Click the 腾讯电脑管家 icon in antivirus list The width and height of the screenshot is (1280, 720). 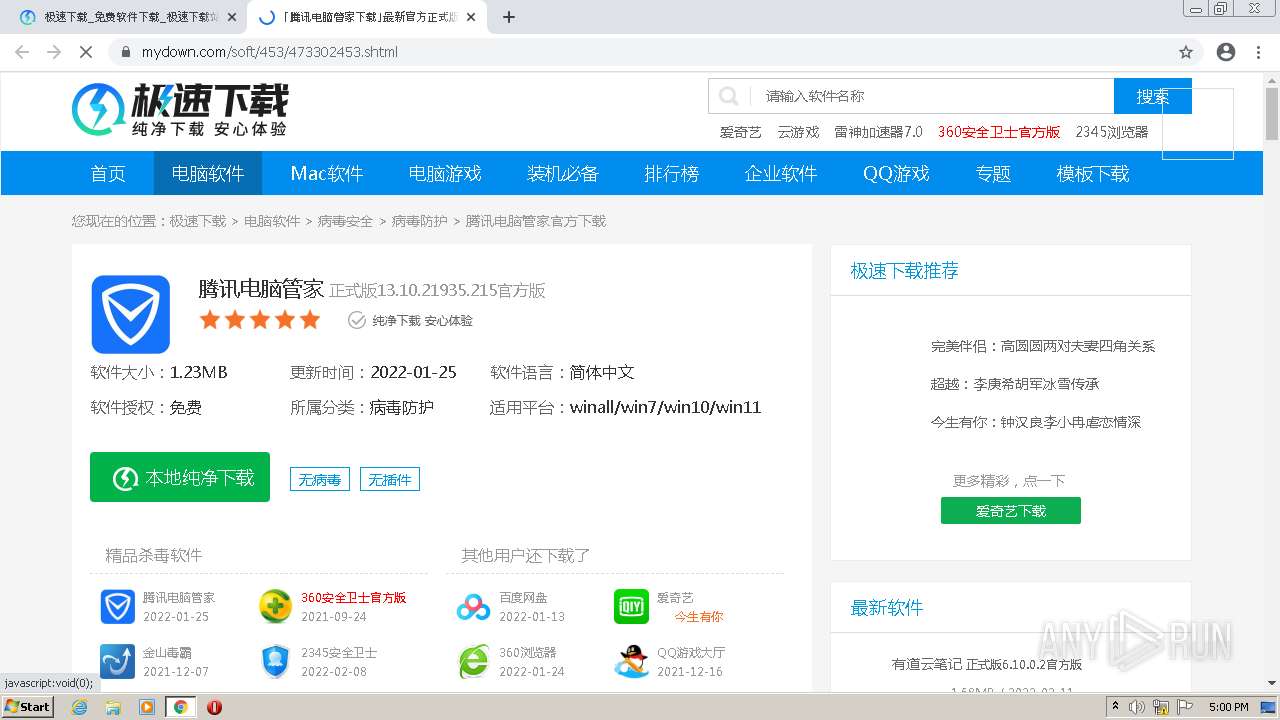118,606
